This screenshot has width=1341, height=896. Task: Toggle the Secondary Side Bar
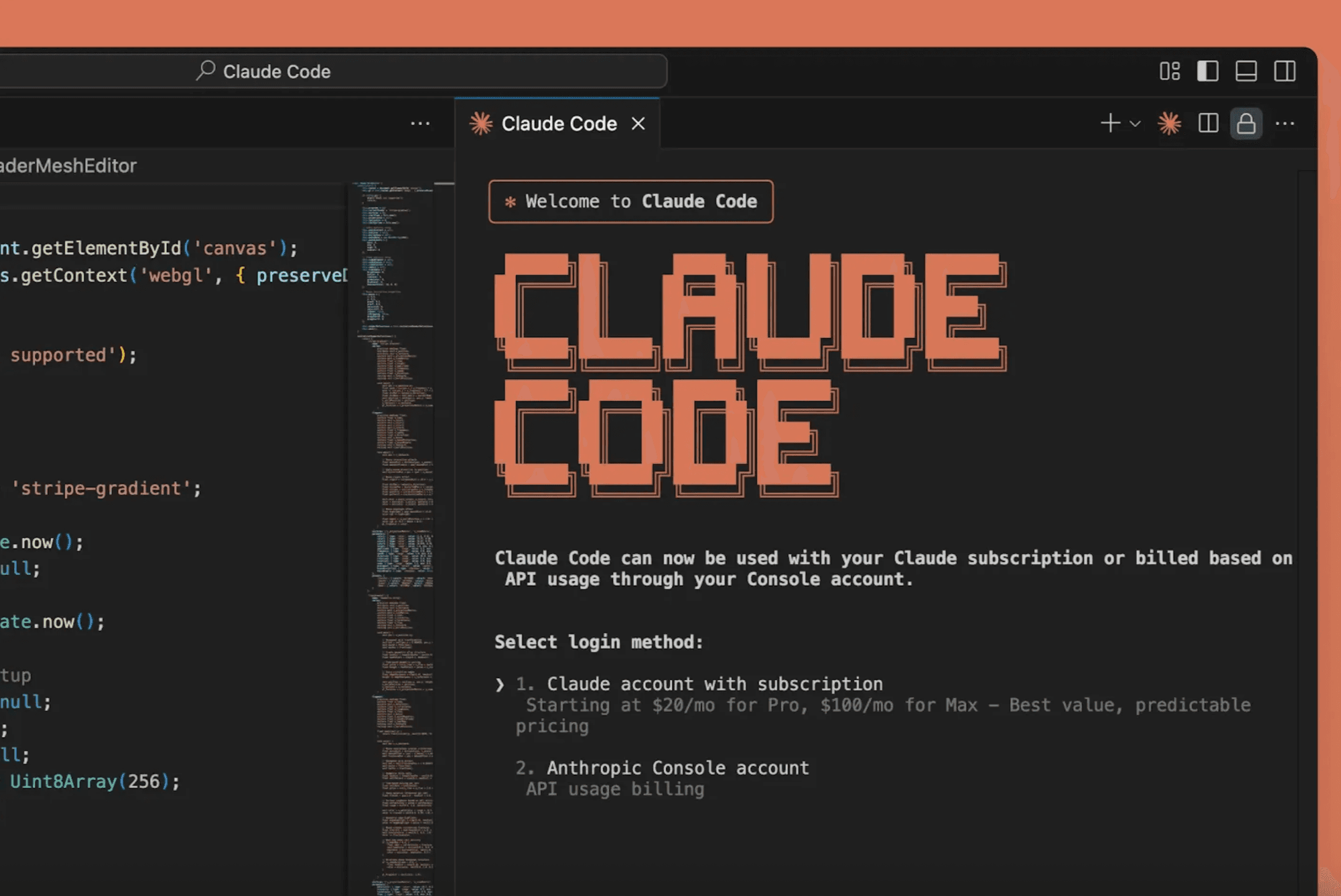[1284, 71]
